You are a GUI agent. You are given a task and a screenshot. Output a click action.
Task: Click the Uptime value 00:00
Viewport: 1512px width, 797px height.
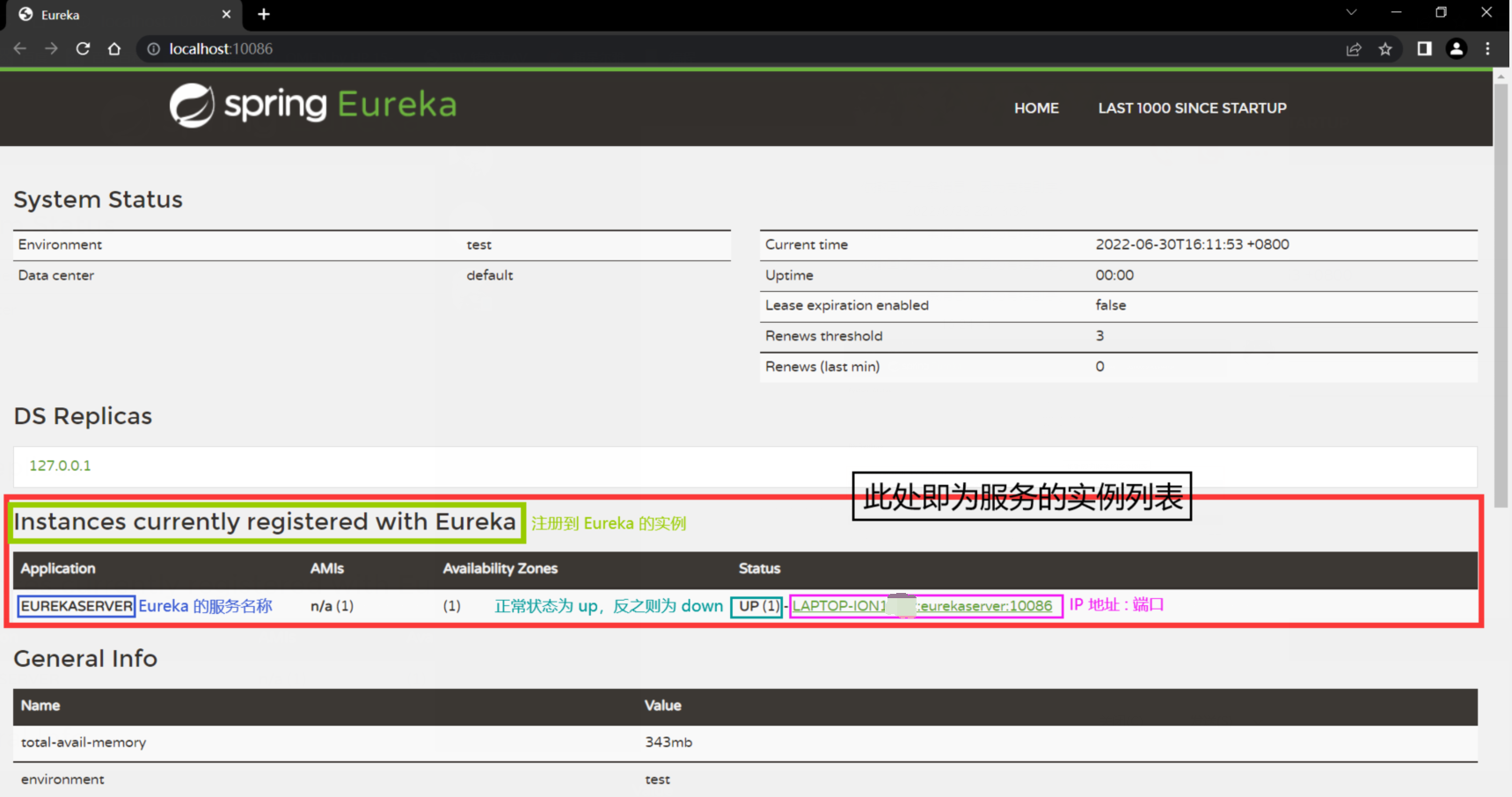click(x=1114, y=275)
